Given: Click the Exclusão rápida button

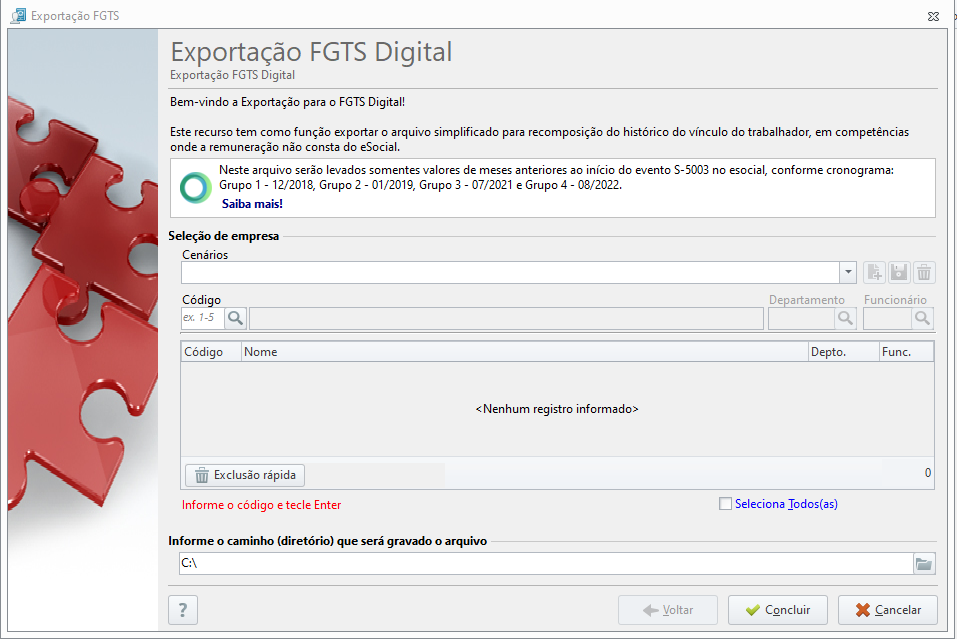Looking at the screenshot, I should click(x=245, y=475).
